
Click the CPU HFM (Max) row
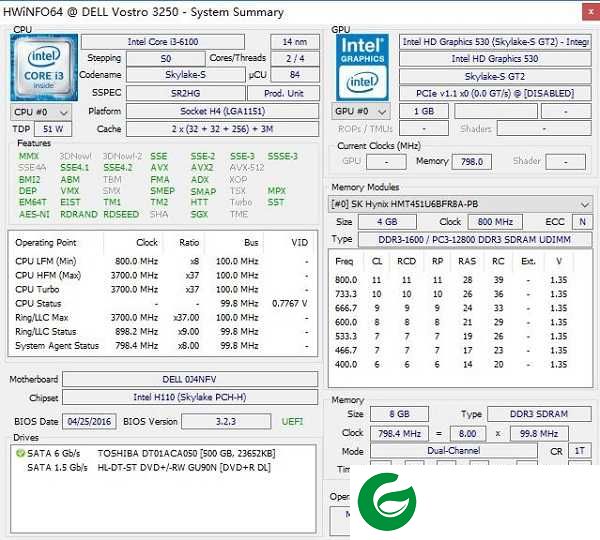tap(163, 276)
